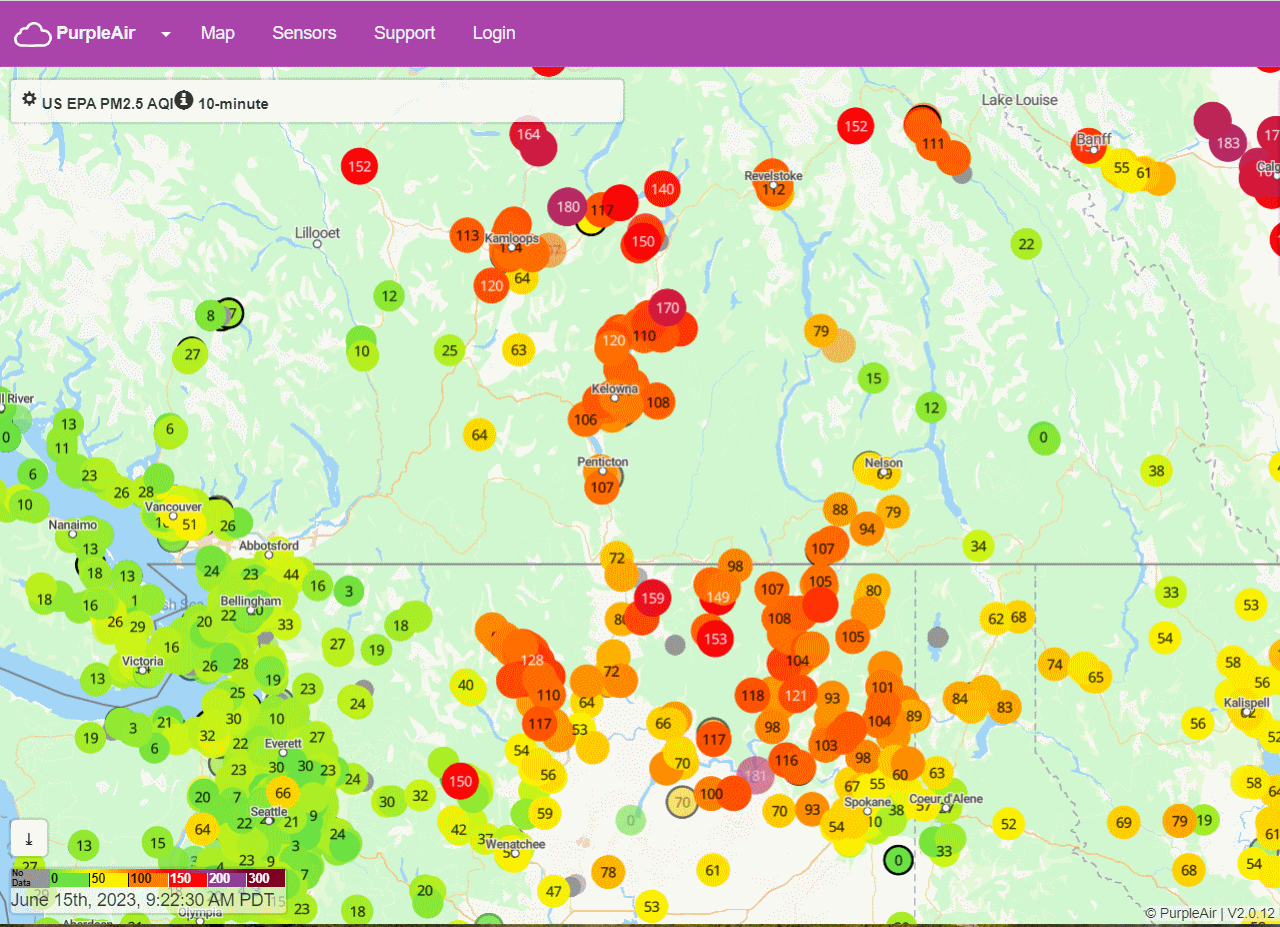Click the 164 sensor marker at top
Screen dimensions: 1280x927
pos(528,134)
